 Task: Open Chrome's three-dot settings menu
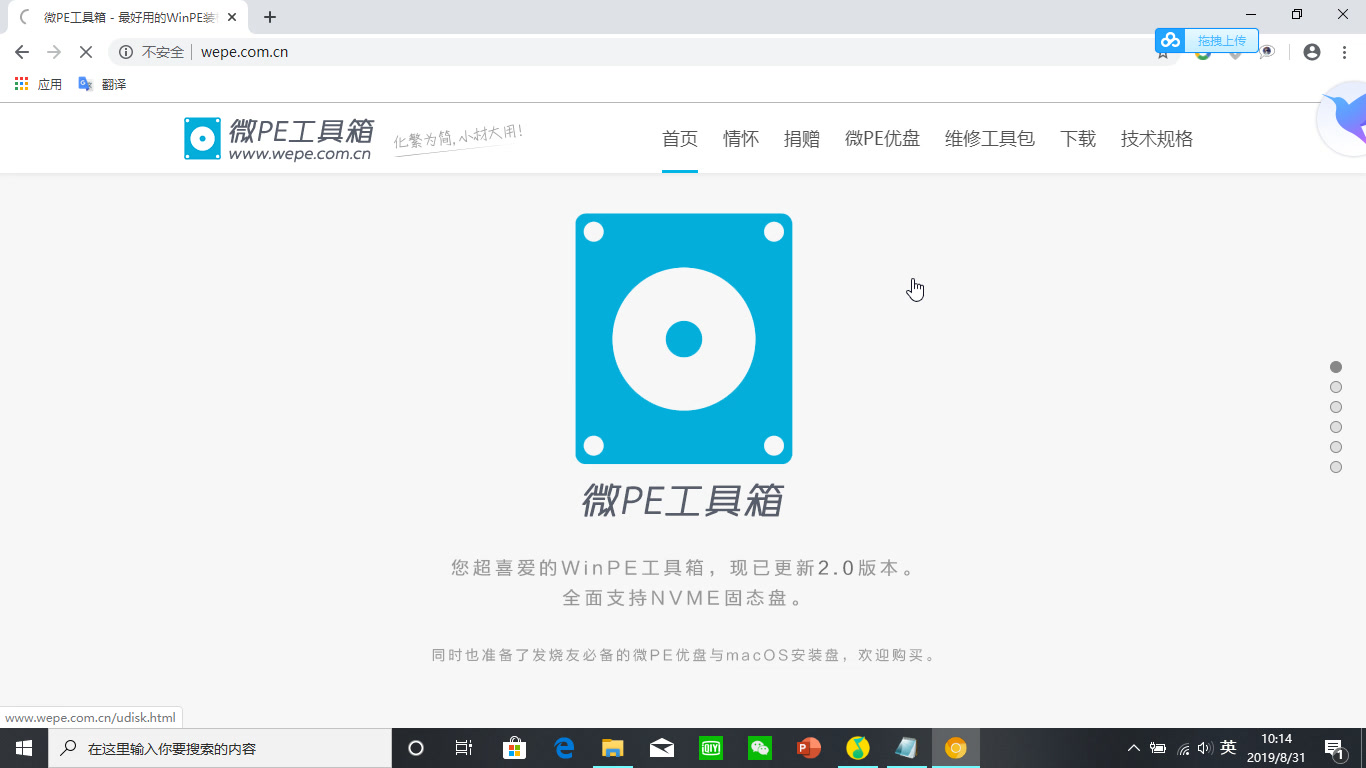click(x=1344, y=52)
